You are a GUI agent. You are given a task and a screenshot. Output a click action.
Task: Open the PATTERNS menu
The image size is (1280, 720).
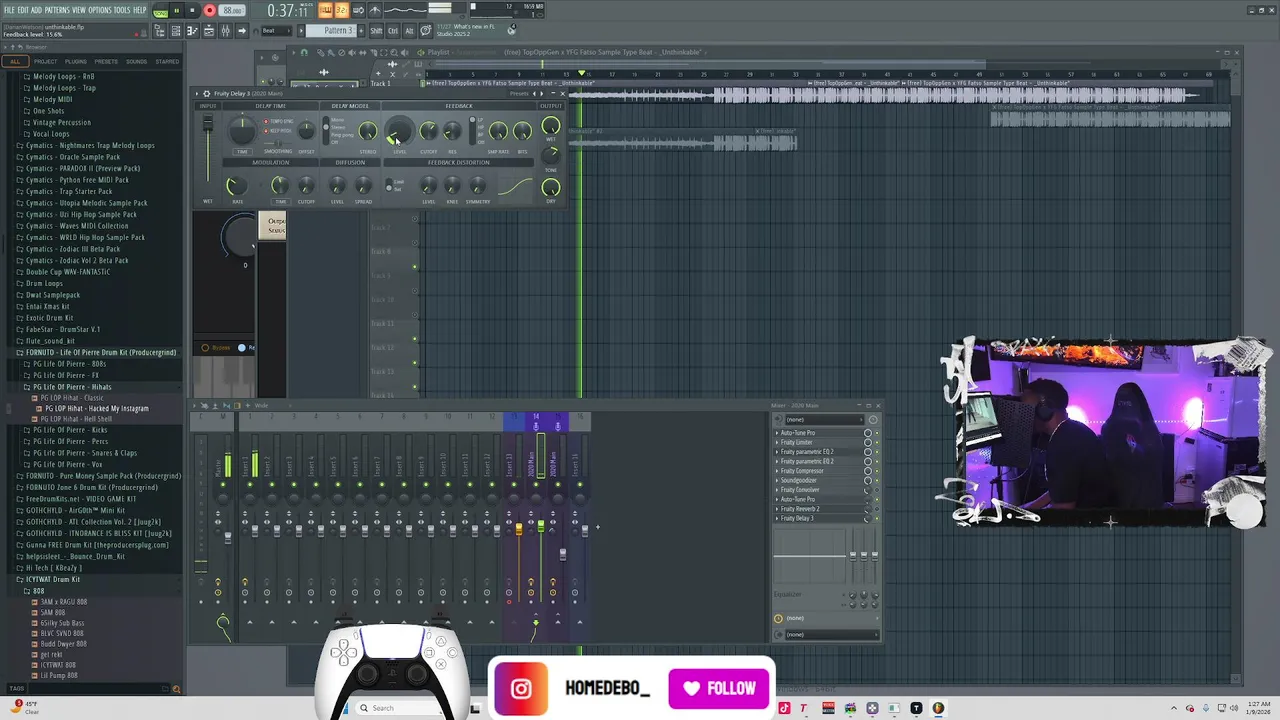[57, 10]
